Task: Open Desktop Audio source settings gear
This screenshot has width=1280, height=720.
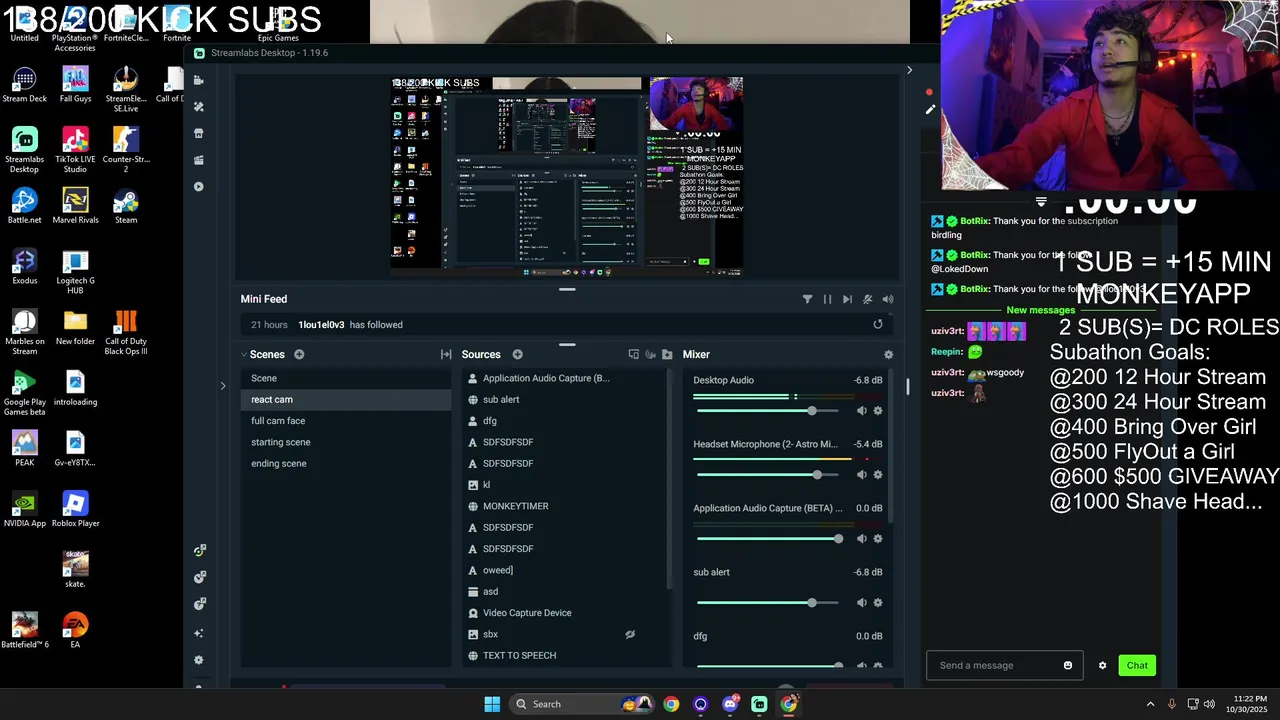Action: pyautogui.click(x=878, y=411)
